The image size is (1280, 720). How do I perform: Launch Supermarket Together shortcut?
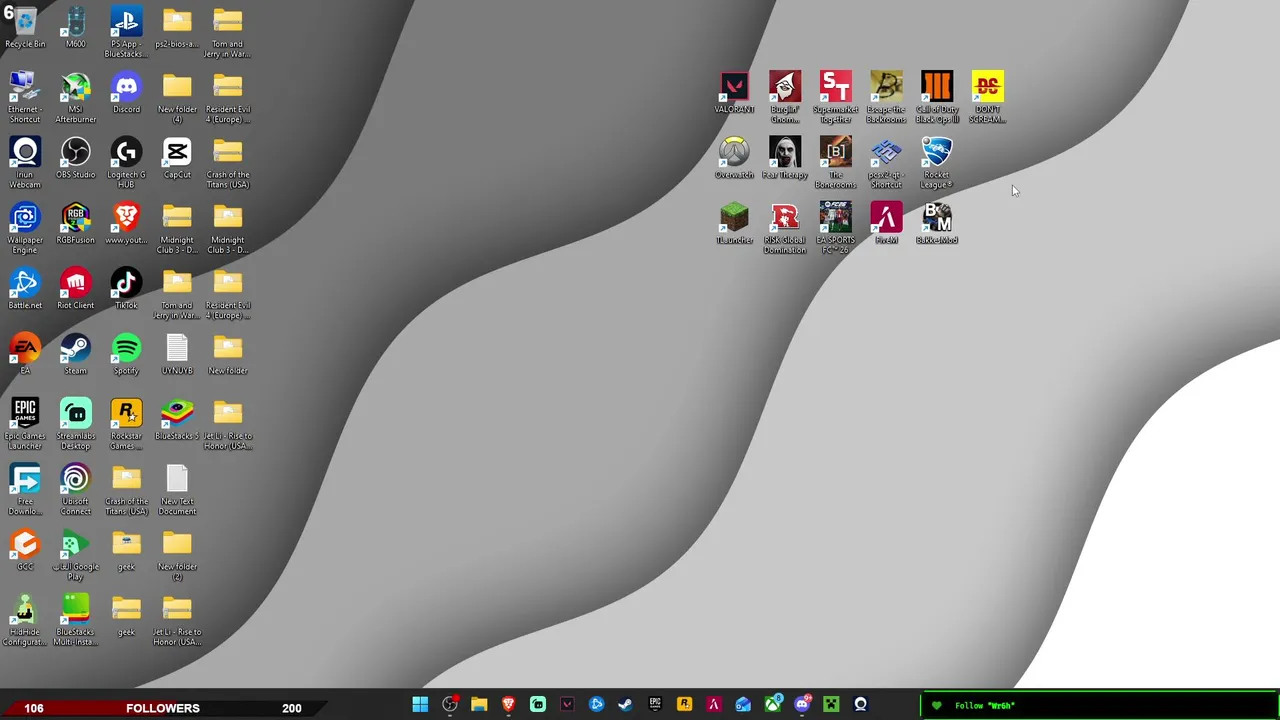(x=836, y=97)
